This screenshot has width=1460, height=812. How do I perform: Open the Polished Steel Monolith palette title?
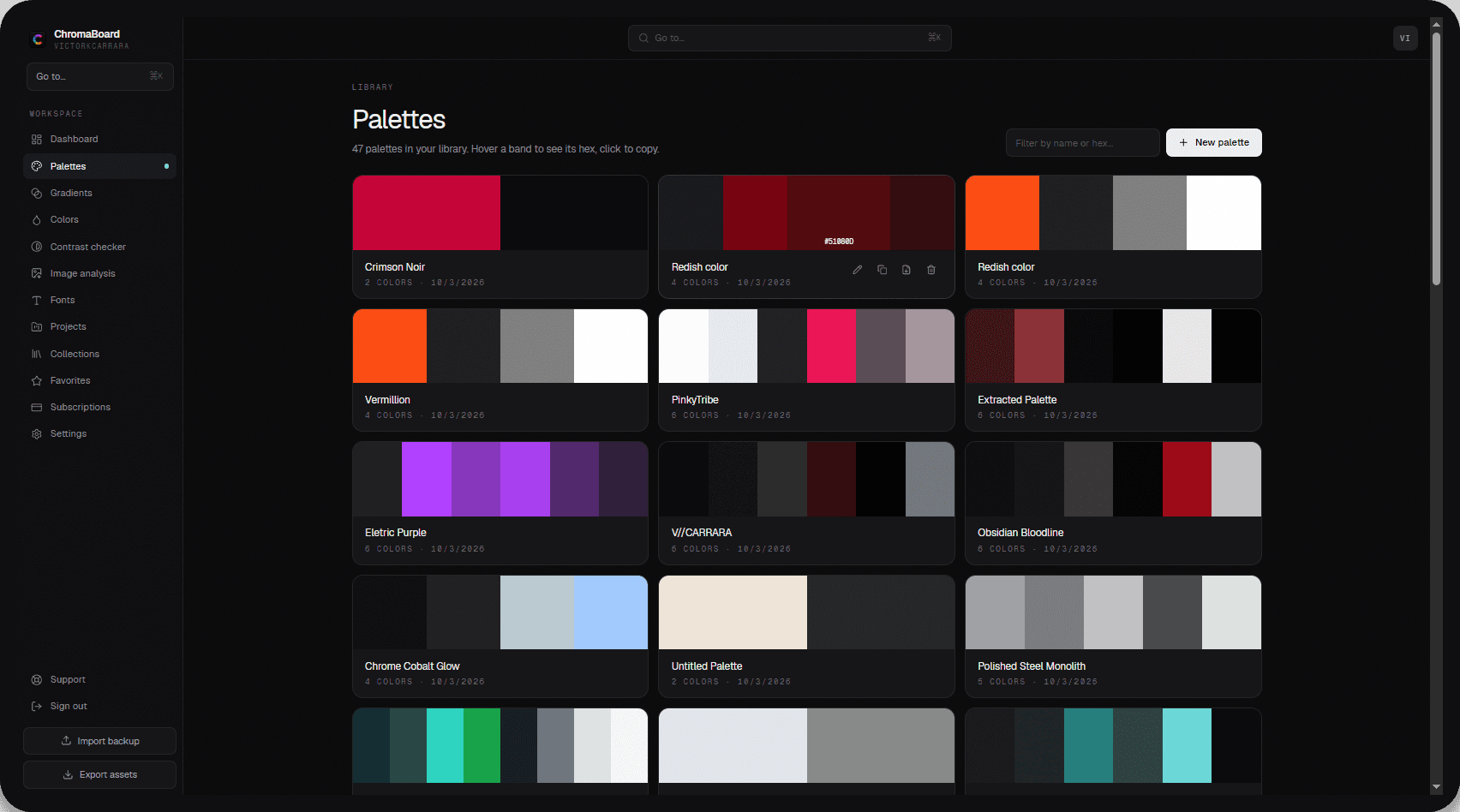coord(1032,666)
